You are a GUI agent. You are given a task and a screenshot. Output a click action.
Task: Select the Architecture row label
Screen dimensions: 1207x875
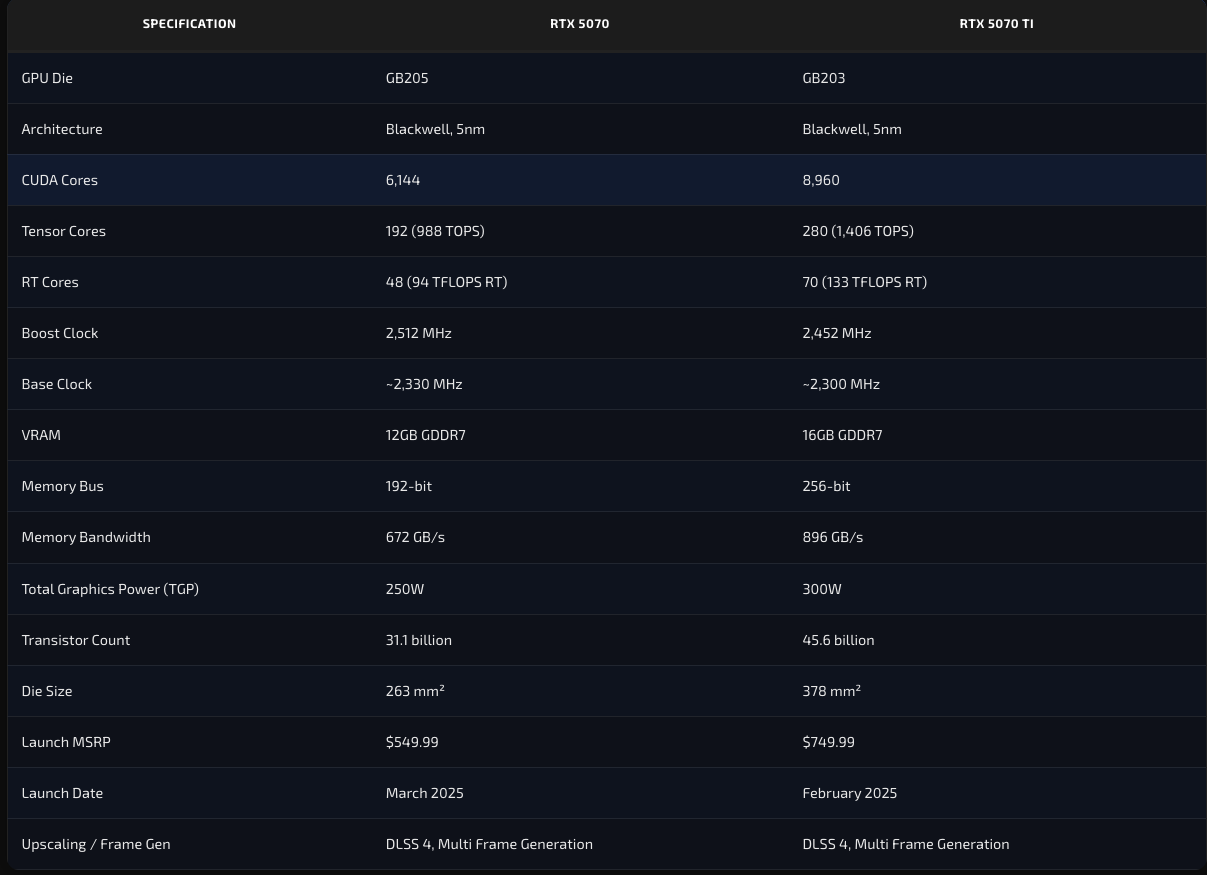pos(62,129)
